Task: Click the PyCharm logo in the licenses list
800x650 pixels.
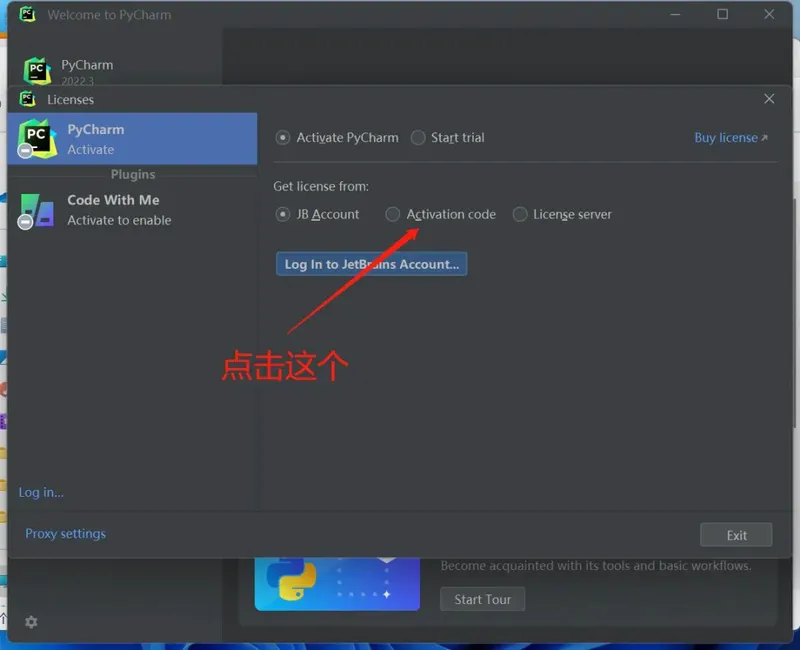Action: click(x=37, y=139)
